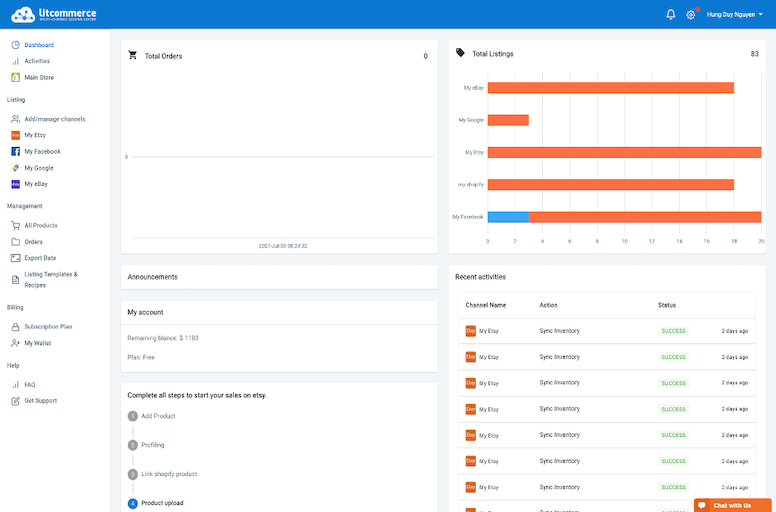Click the Activities bar-chart icon
Image resolution: width=776 pixels, height=512 pixels.
(15, 61)
